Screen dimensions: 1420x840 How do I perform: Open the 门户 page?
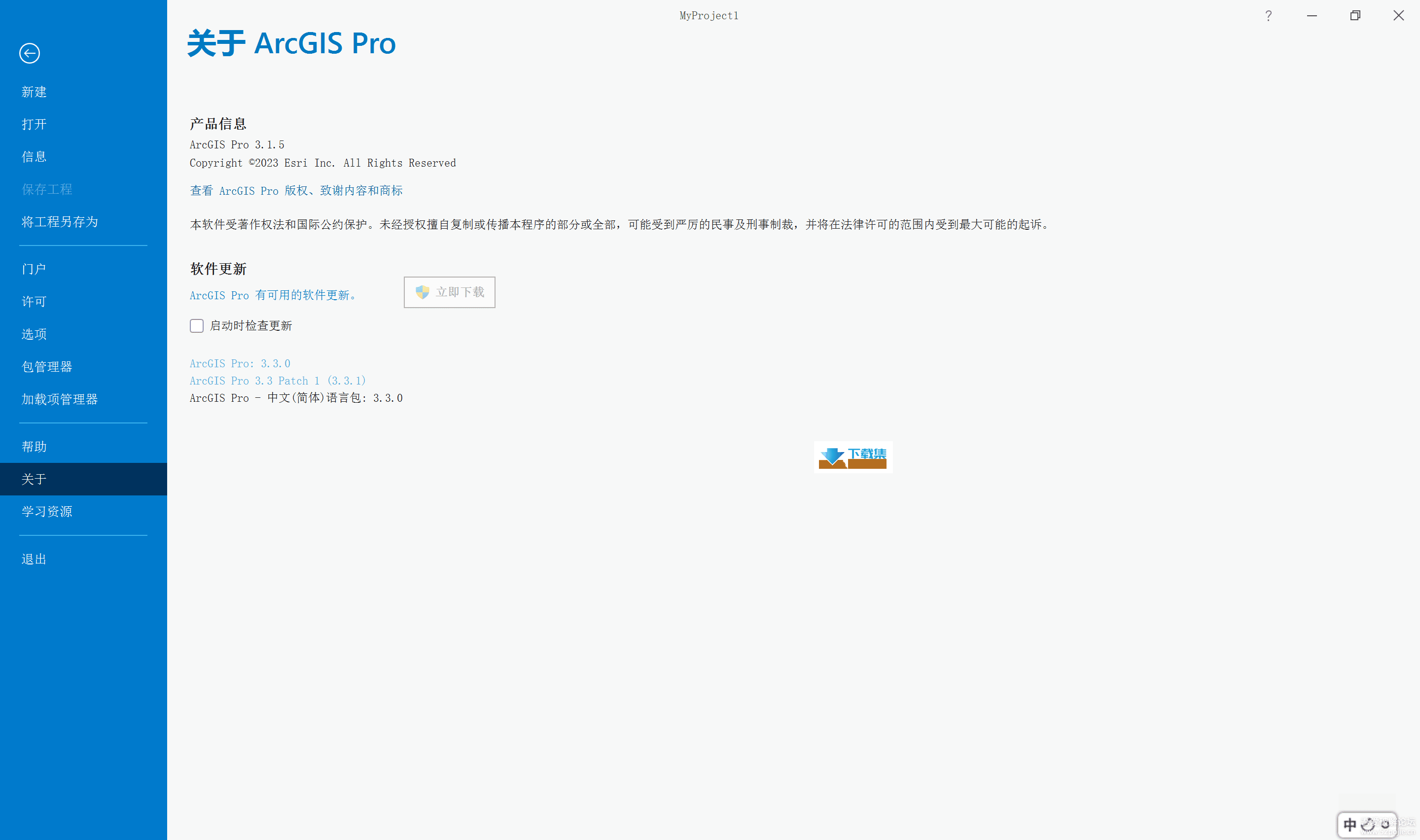(83, 269)
